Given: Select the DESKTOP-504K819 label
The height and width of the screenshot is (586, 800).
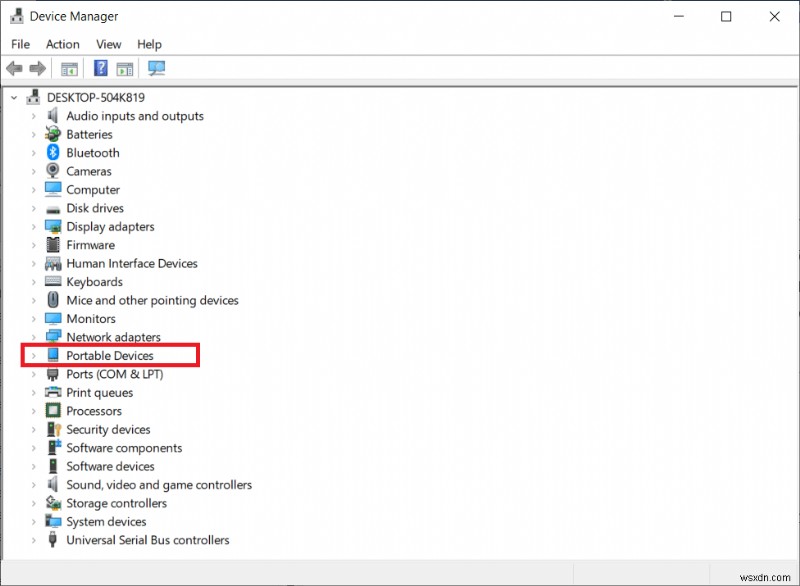Looking at the screenshot, I should click(96, 97).
